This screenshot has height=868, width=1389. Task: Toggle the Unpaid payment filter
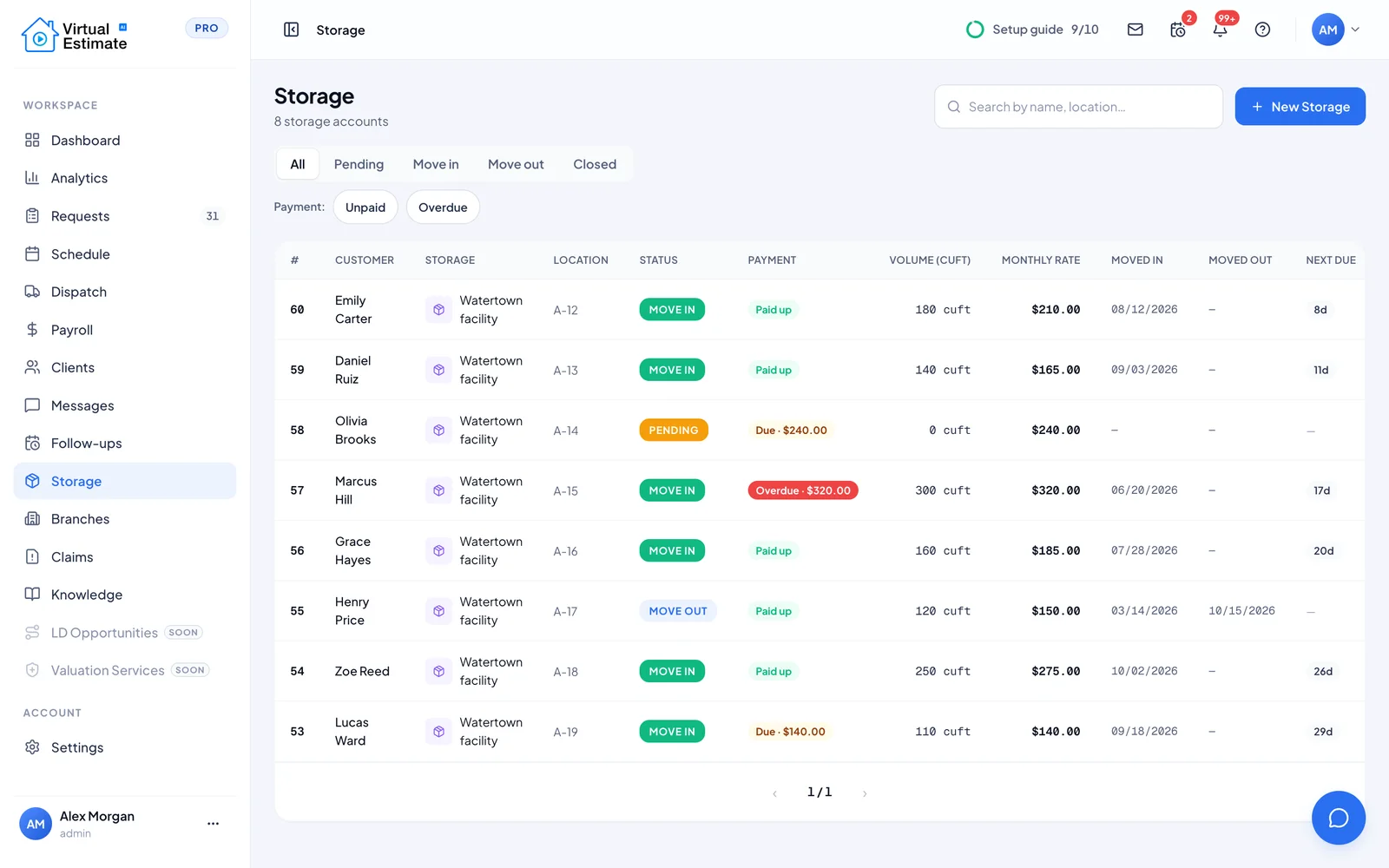[365, 207]
